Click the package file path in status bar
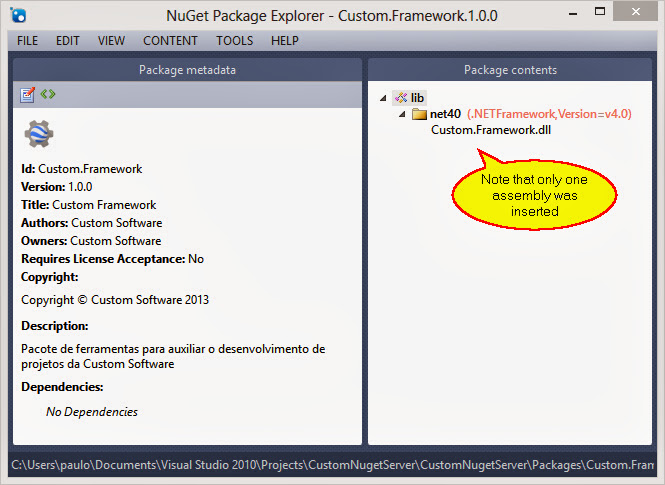This screenshot has width=665, height=485. (332, 465)
